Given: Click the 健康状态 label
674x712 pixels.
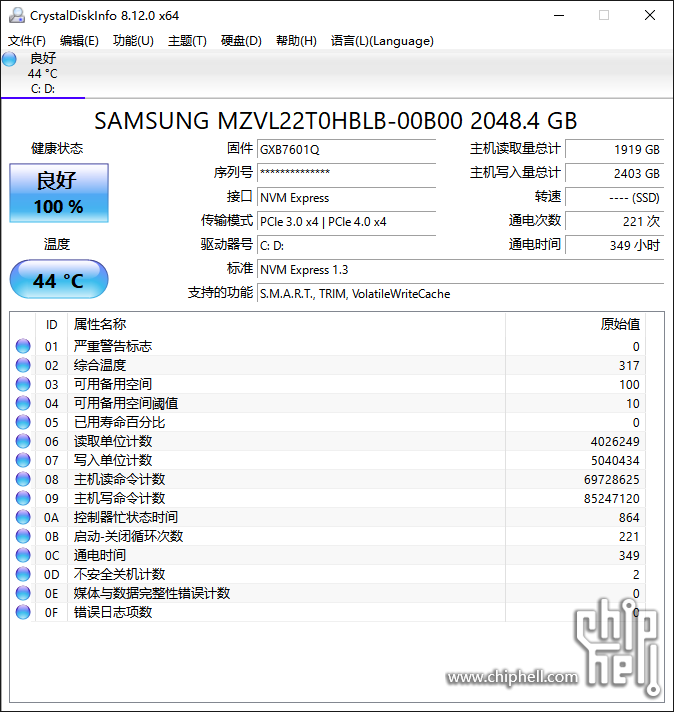Looking at the screenshot, I should point(57,148).
